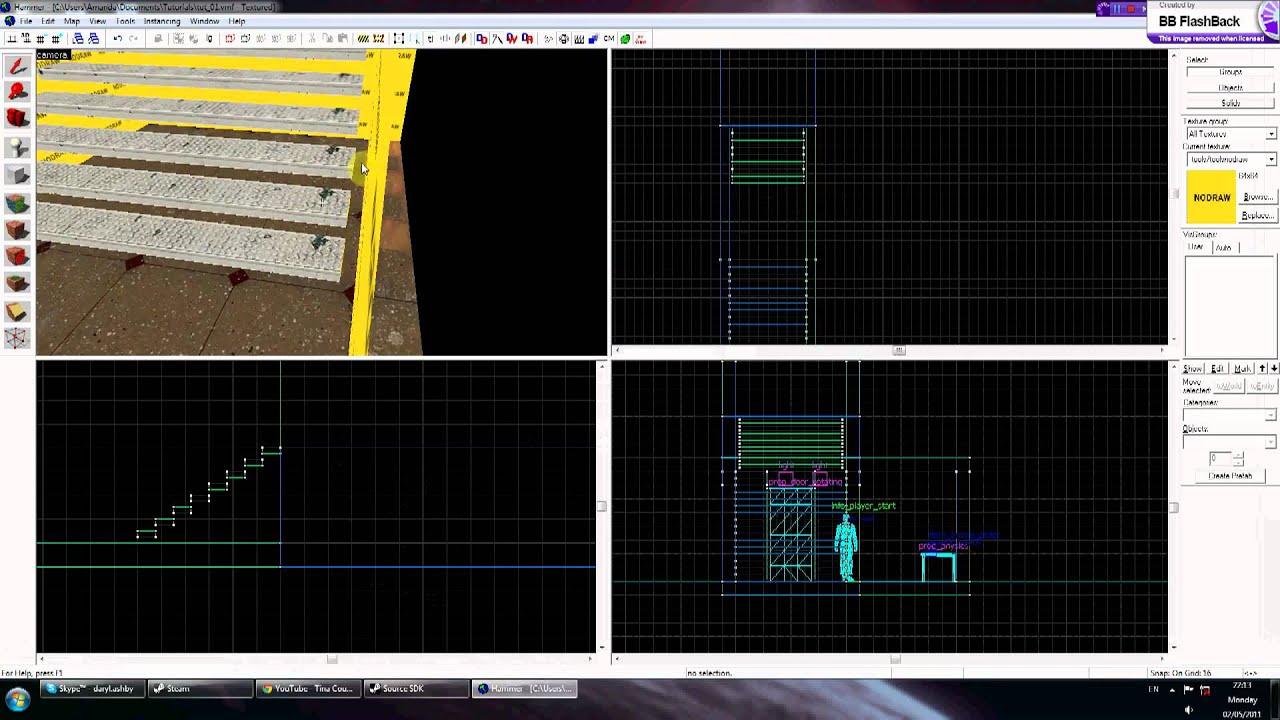
Task: Select the Block tool icon
Action: (x=17, y=175)
